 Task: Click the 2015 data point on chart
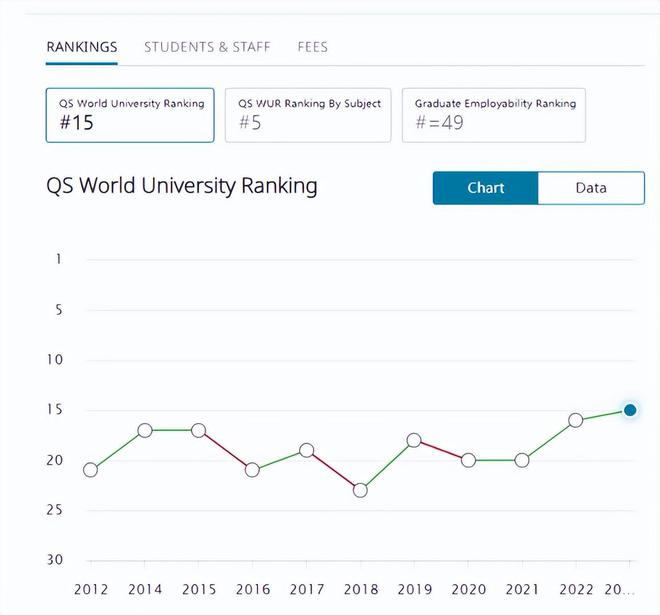click(x=198, y=431)
